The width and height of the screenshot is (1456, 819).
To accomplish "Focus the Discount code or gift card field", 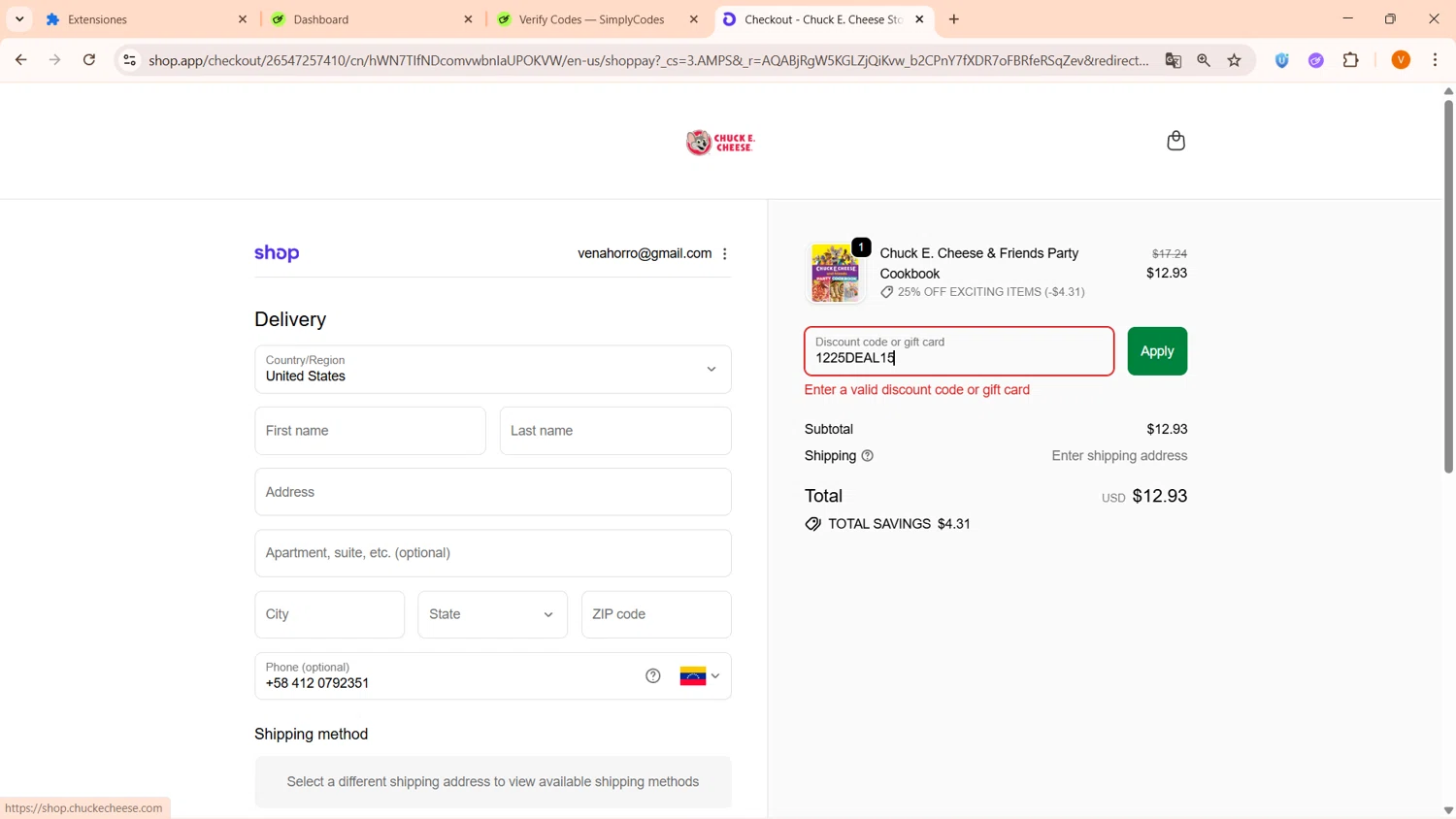I will pos(959,351).
